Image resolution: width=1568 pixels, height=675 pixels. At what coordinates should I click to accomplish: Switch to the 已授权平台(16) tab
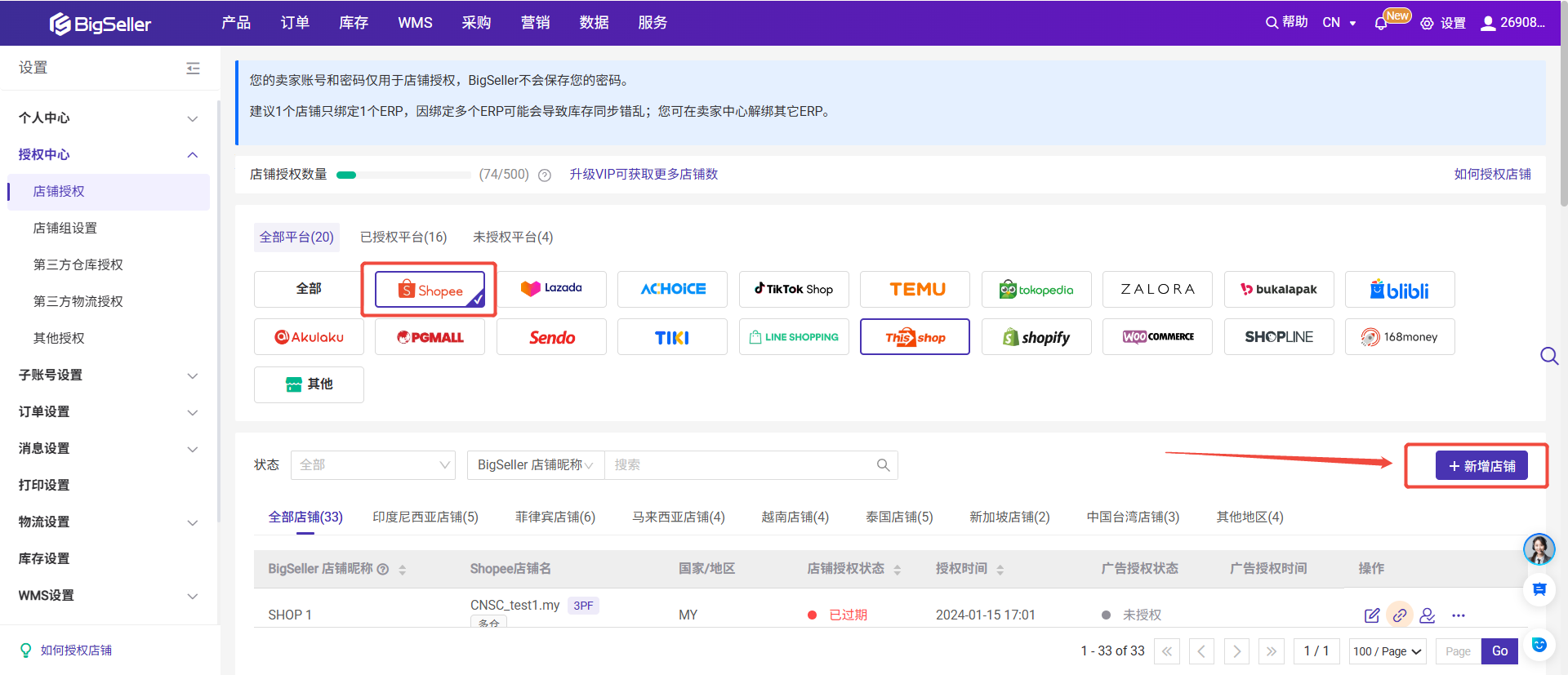[x=403, y=238]
